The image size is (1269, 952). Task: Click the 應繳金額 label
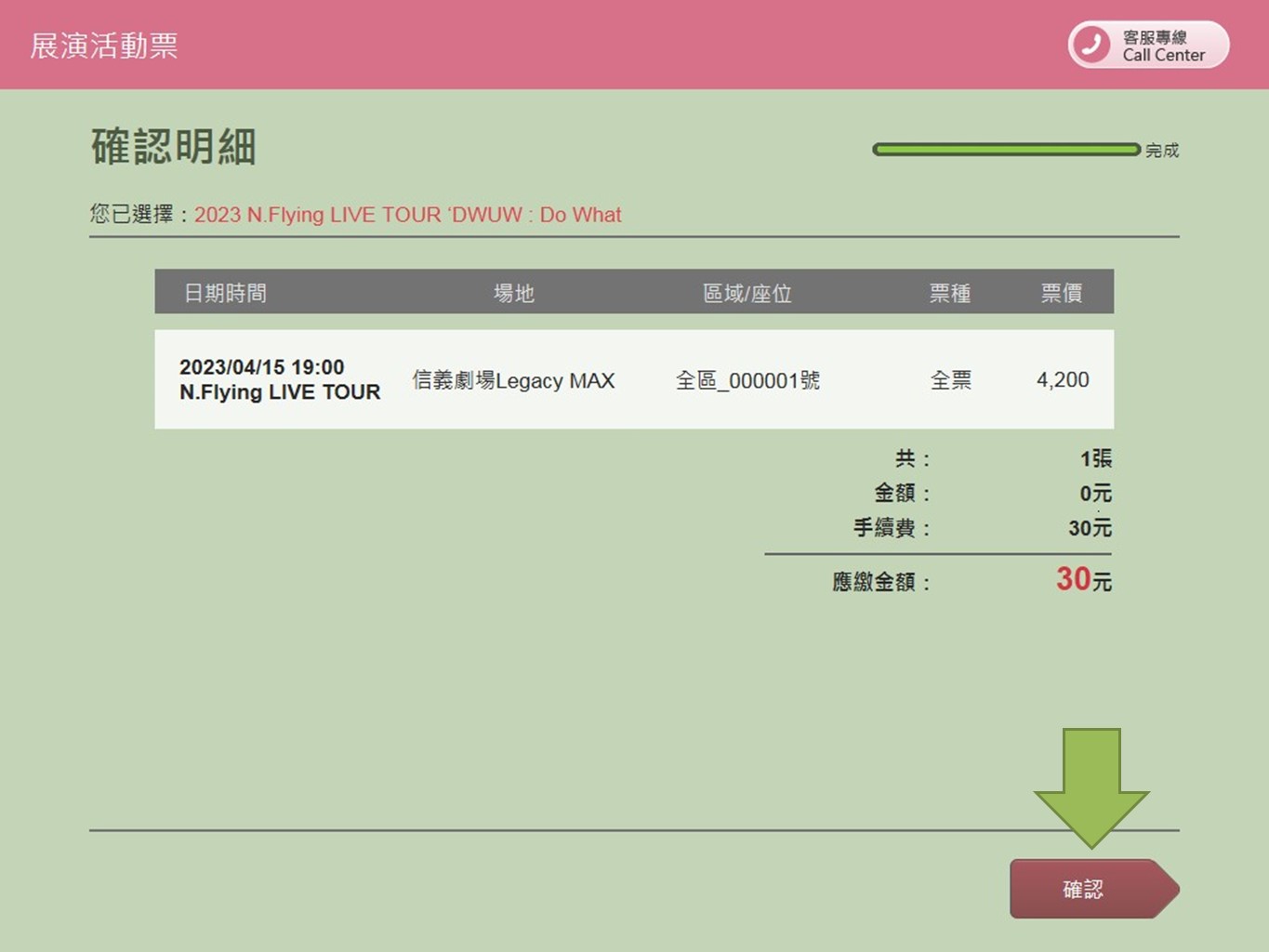(880, 582)
